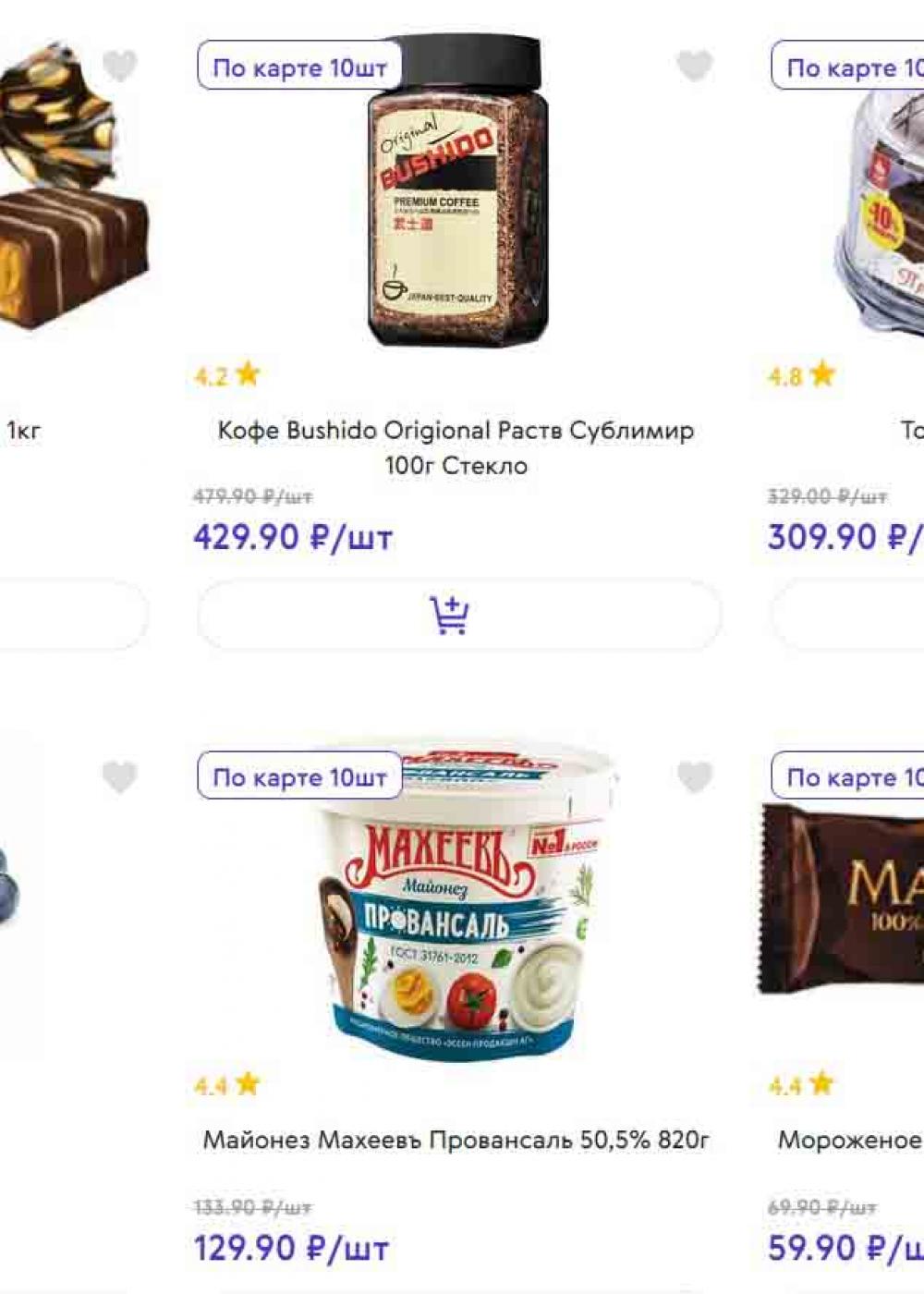The width and height of the screenshot is (924, 1294).
Task: Favorite the Махеевъ mayonnaise heart icon
Action: (x=695, y=777)
